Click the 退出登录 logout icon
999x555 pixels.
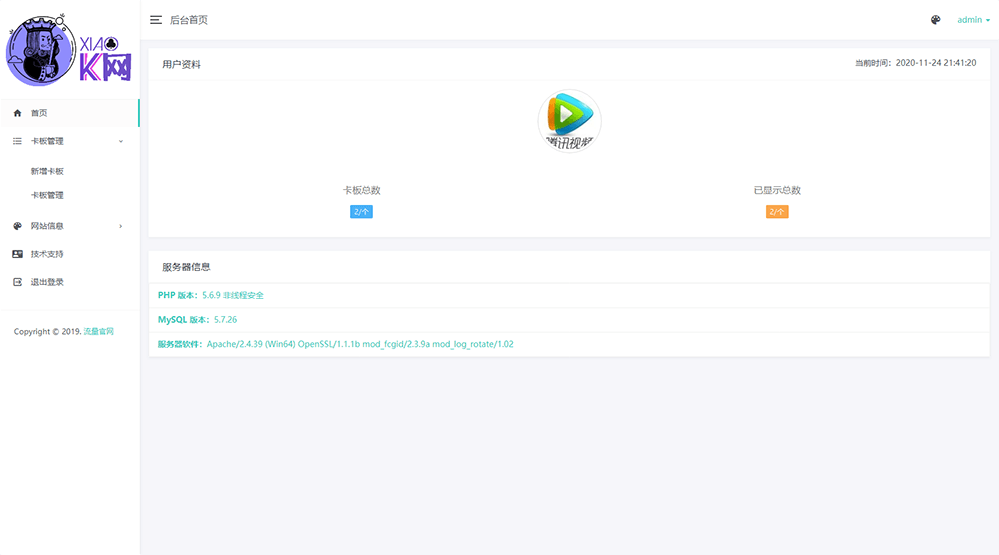click(17, 282)
